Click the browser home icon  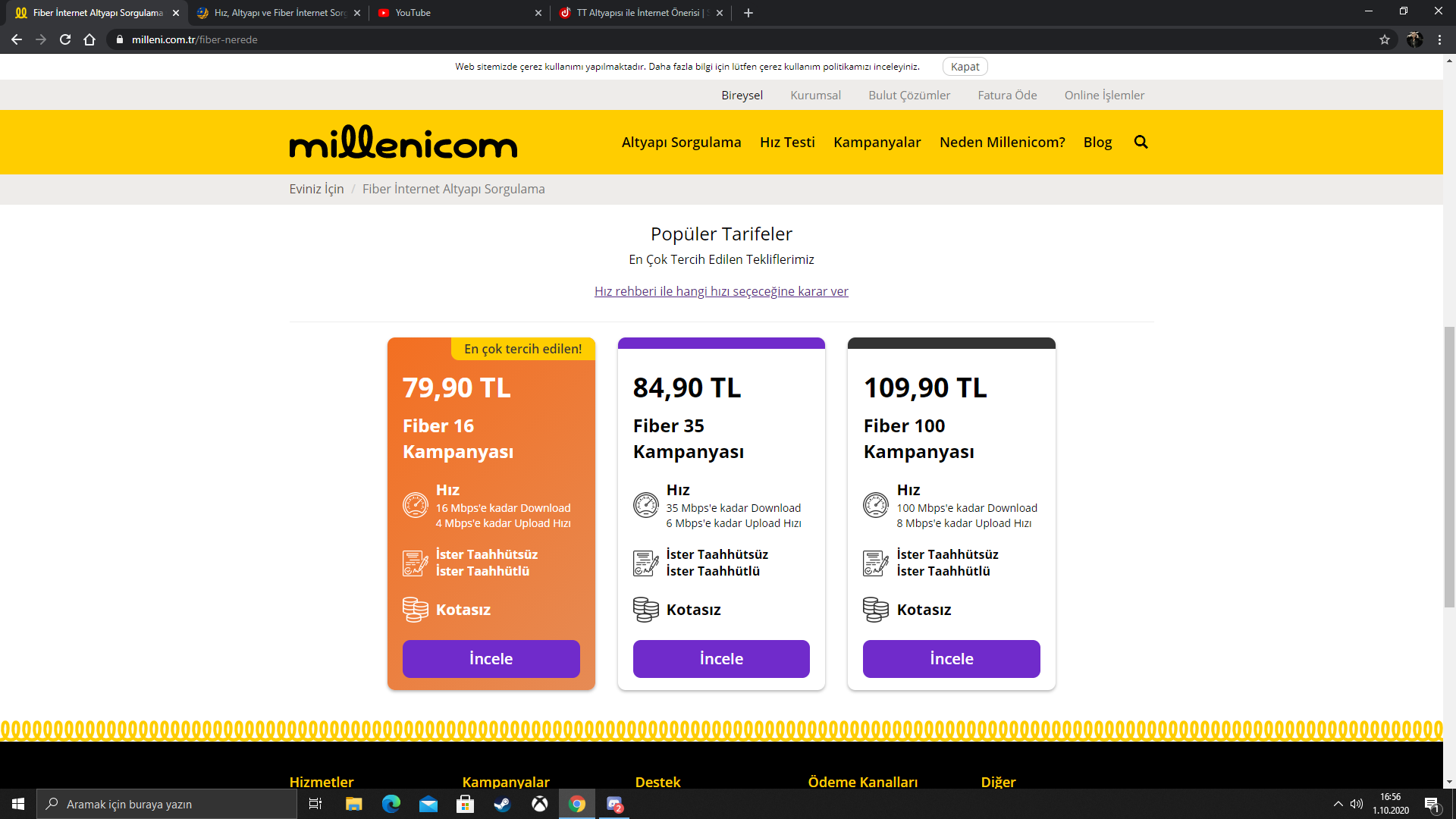[89, 39]
